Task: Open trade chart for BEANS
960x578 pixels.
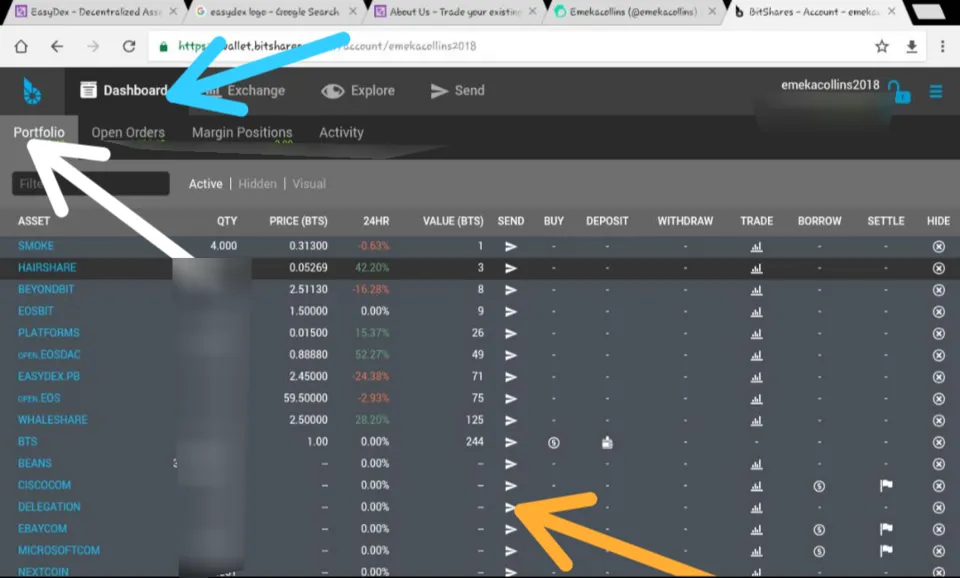Action: (x=757, y=464)
